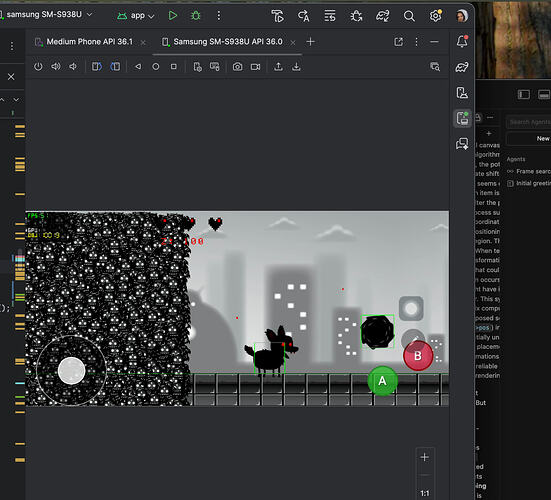551x500 pixels.
Task: Click the Apply Changes and Restart Activity icon
Action: pos(277,16)
